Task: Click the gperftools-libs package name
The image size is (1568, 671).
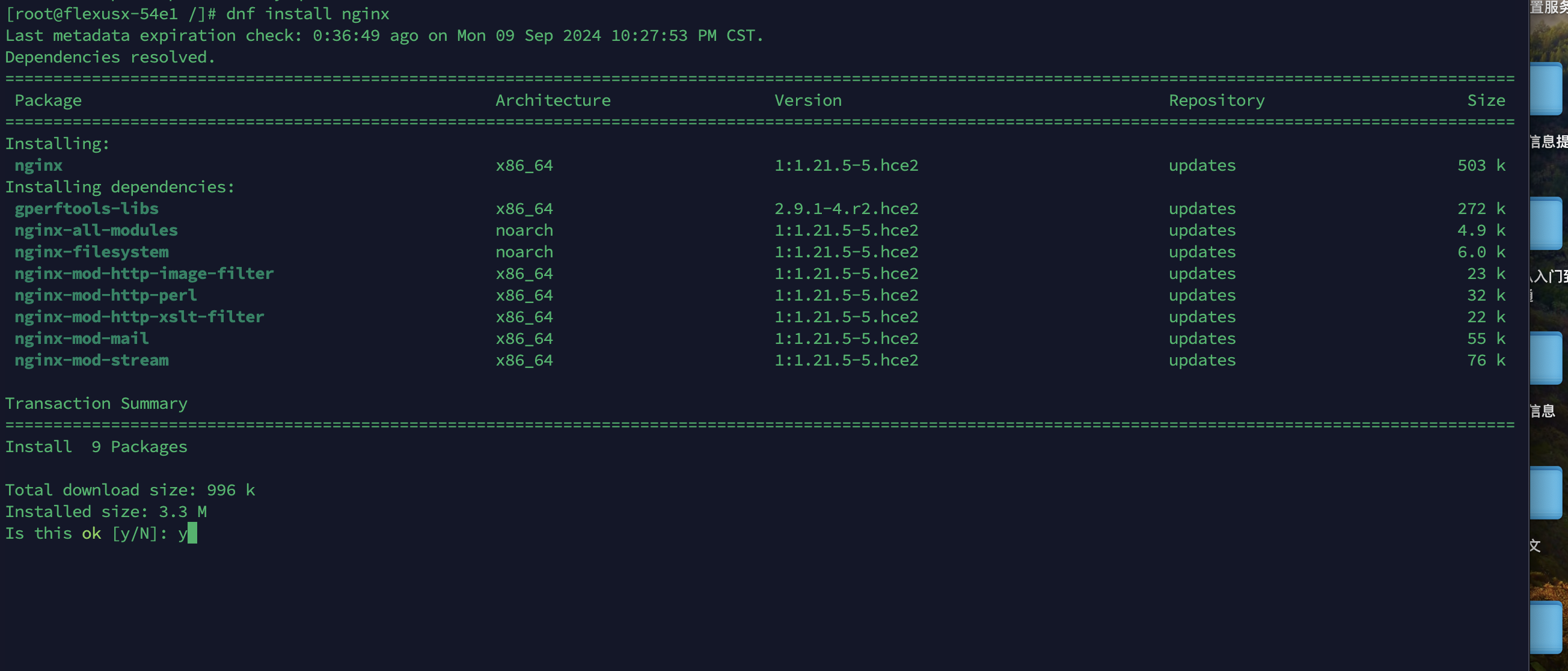Action: click(x=87, y=209)
